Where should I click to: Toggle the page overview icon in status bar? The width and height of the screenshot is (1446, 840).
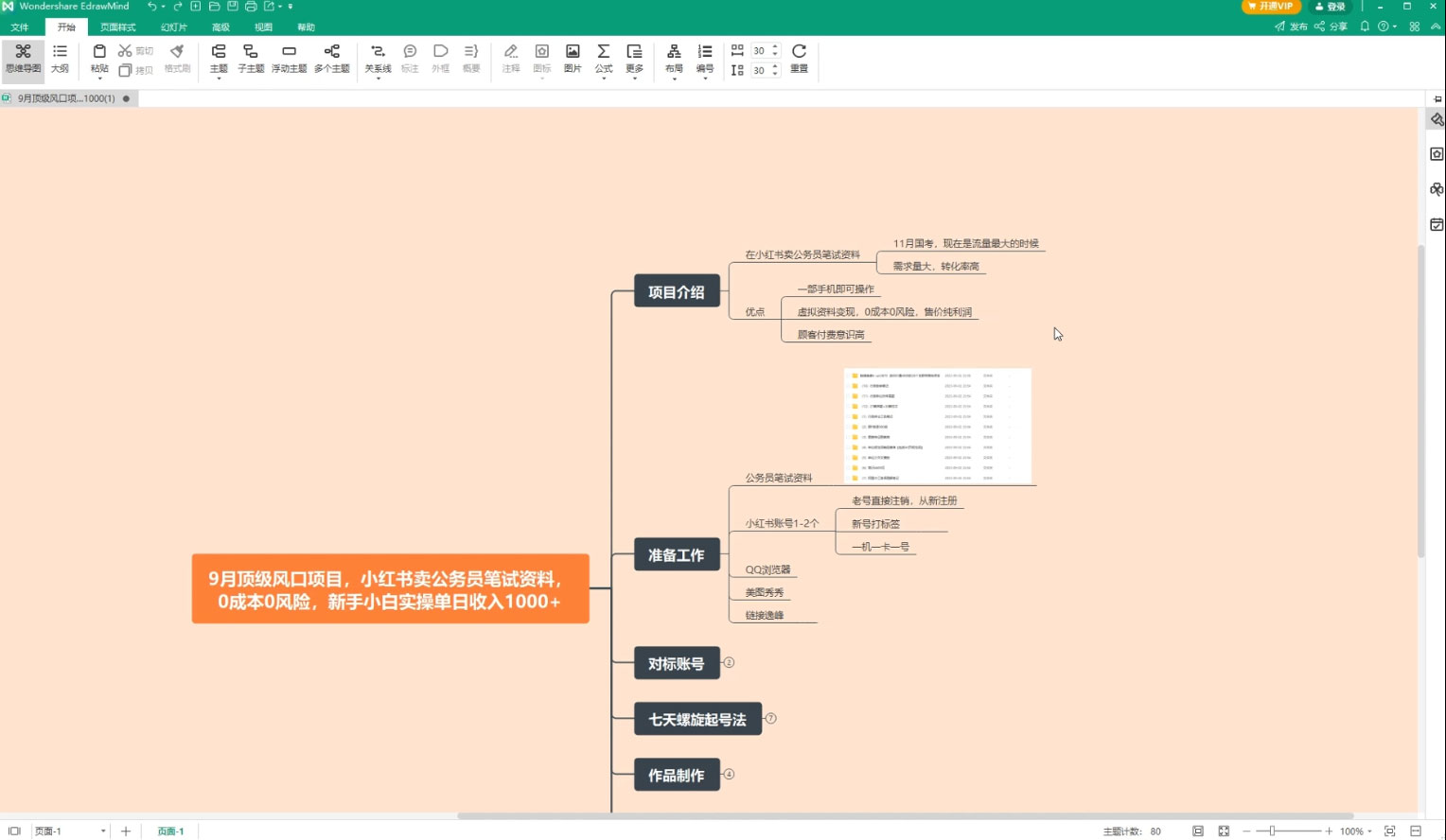click(x=1197, y=831)
